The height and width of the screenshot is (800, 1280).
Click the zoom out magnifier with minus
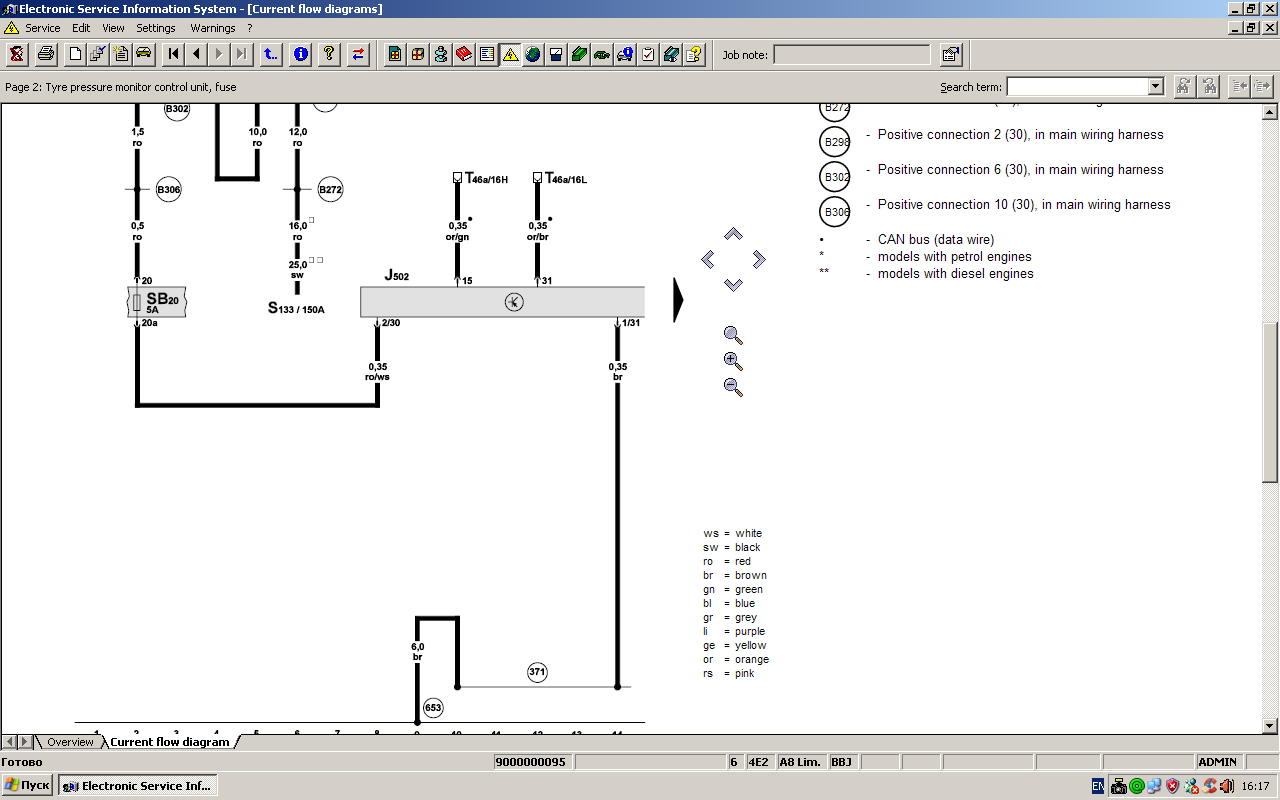(733, 387)
